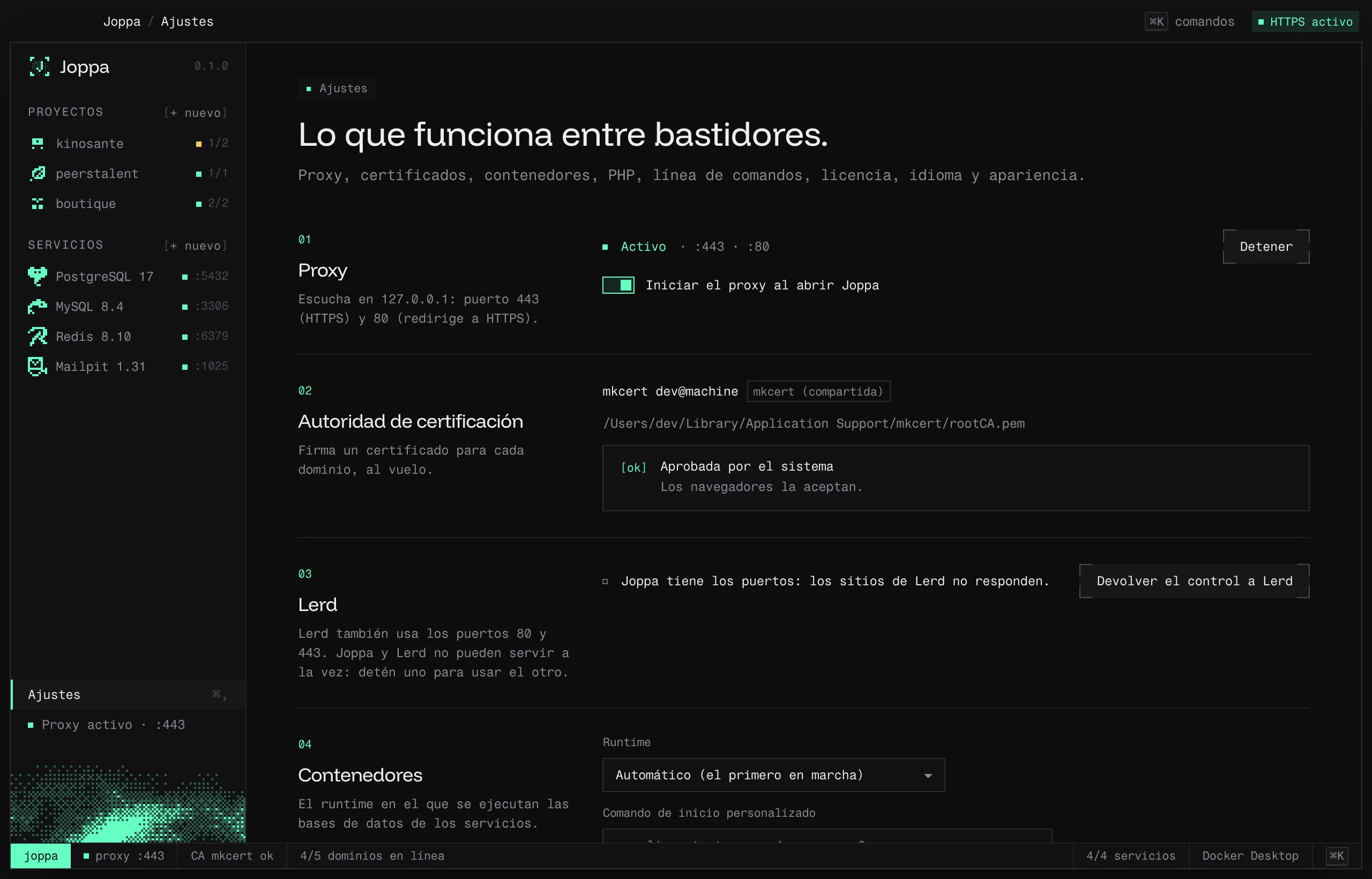Click Ajustes in the breadcrumb
The height and width of the screenshot is (879, 1372).
[187, 21]
